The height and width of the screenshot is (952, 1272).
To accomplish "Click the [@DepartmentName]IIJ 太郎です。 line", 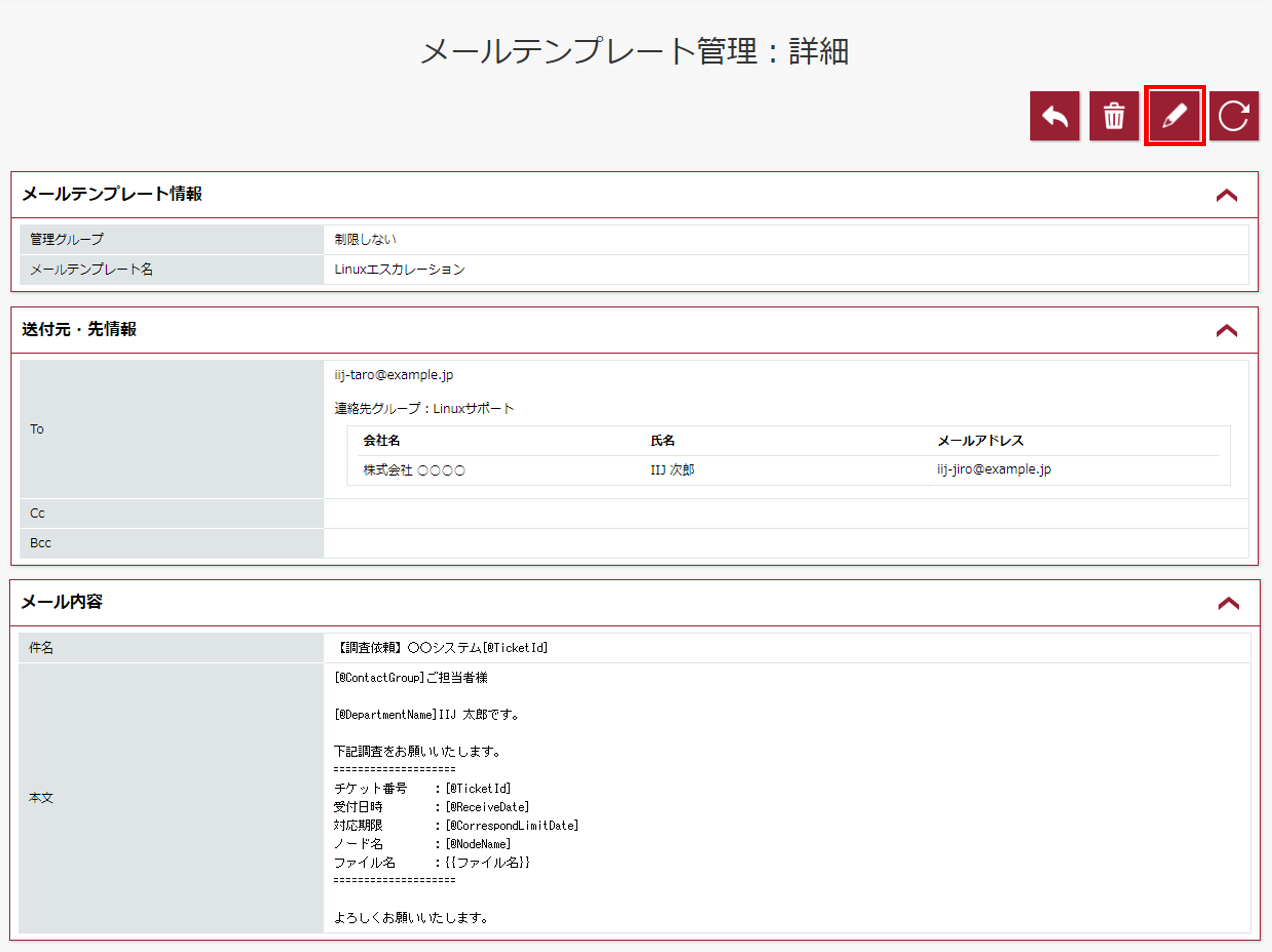I will click(427, 714).
